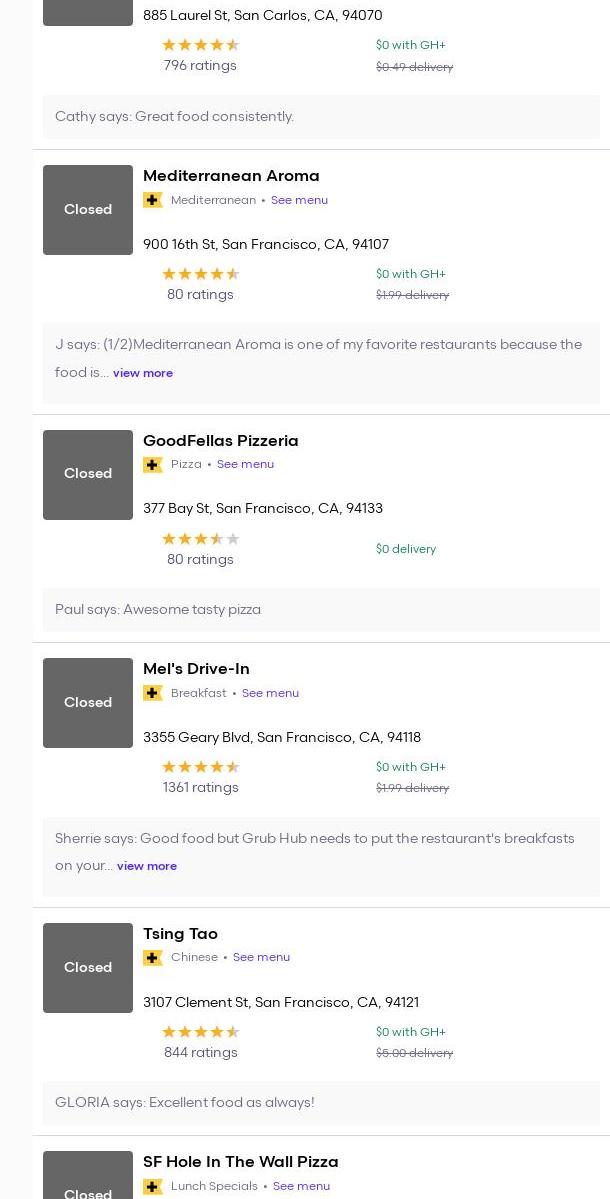The height and width of the screenshot is (1199, 610).
Task: Click GH+ badge icon for Mel's Drive-In
Action: click(153, 693)
